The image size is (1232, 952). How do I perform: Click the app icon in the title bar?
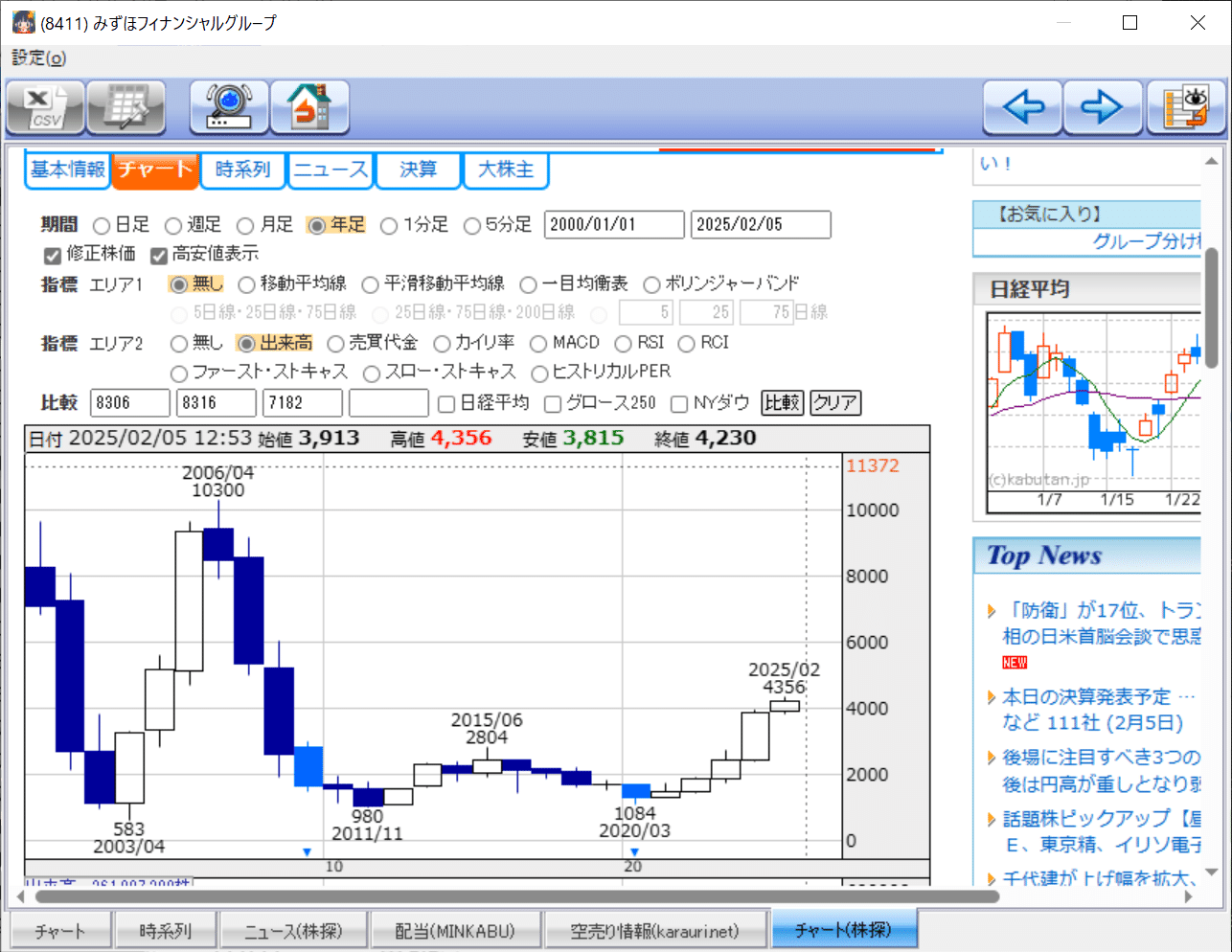[x=23, y=22]
